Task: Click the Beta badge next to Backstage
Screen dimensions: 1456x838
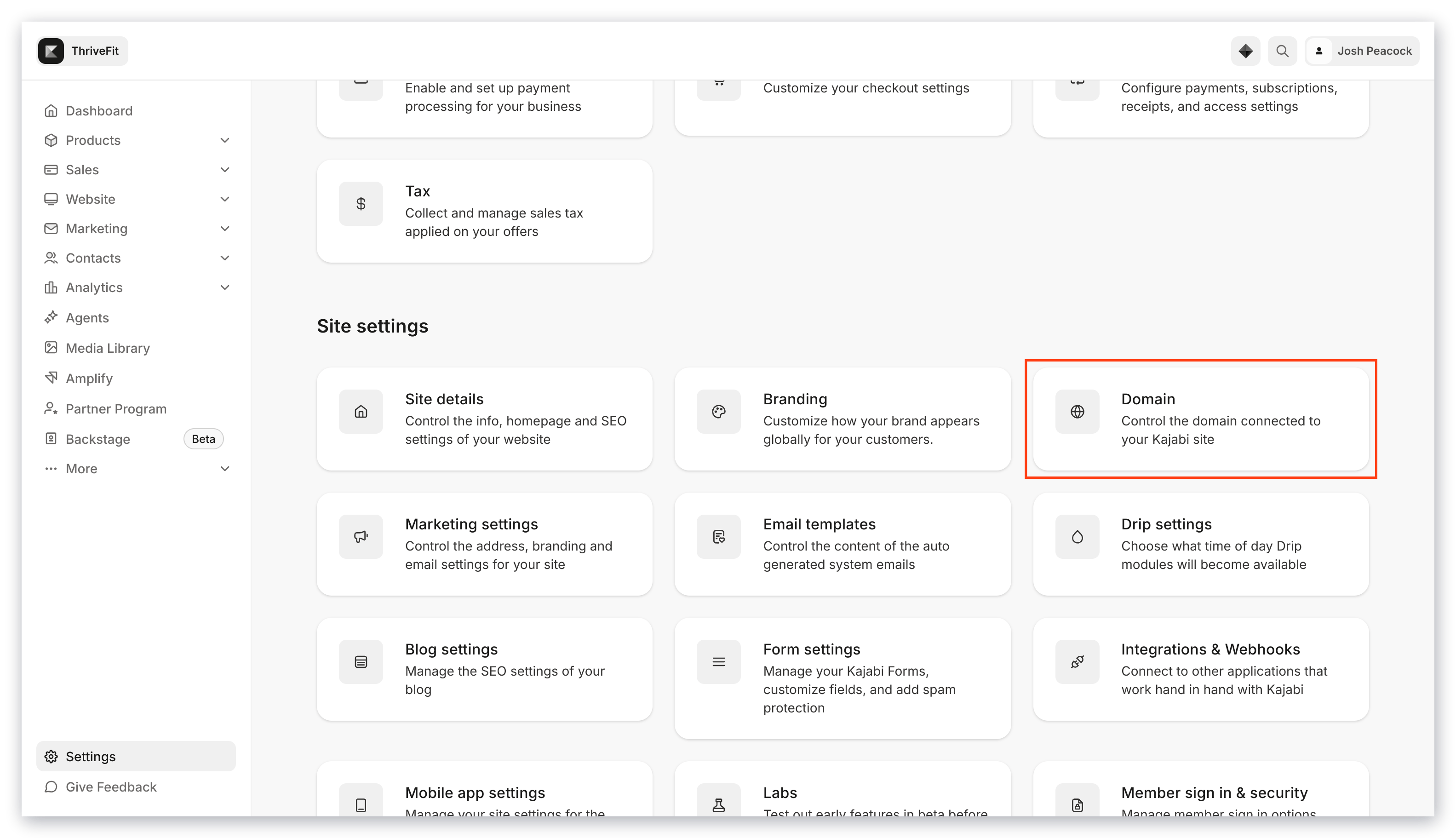Action: (203, 439)
